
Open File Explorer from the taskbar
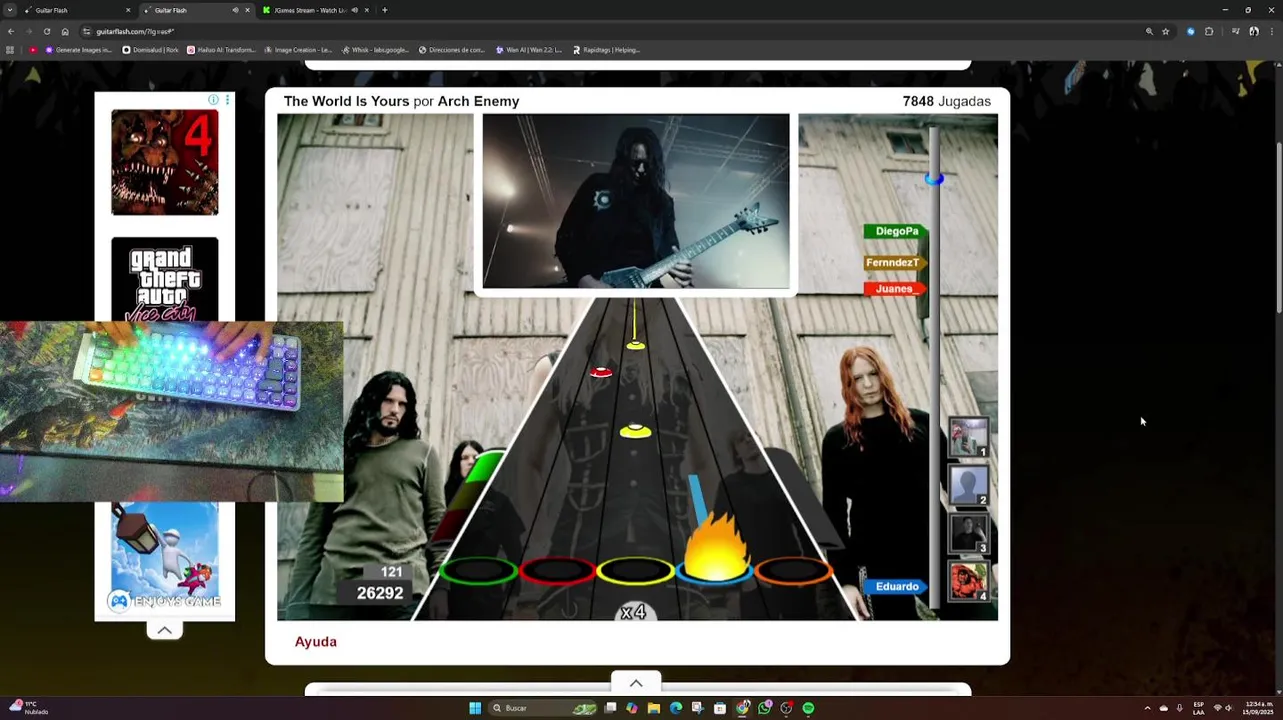pyautogui.click(x=654, y=708)
